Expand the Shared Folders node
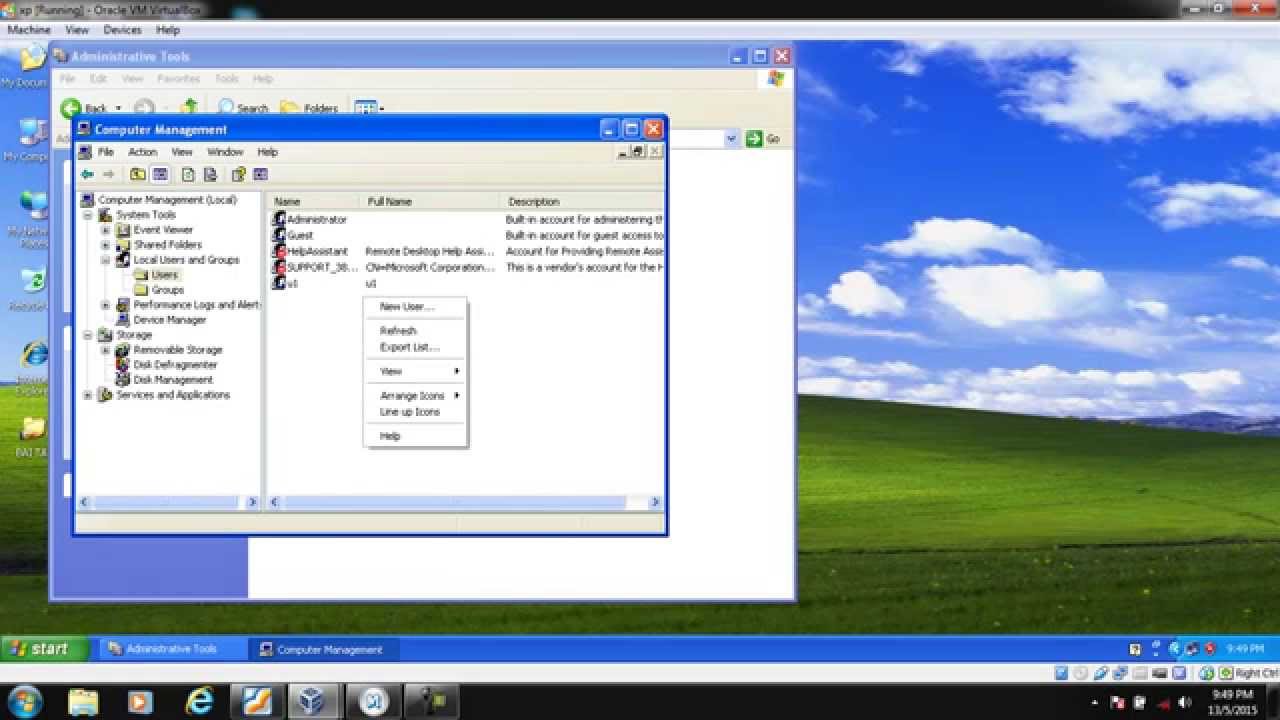 (x=106, y=245)
